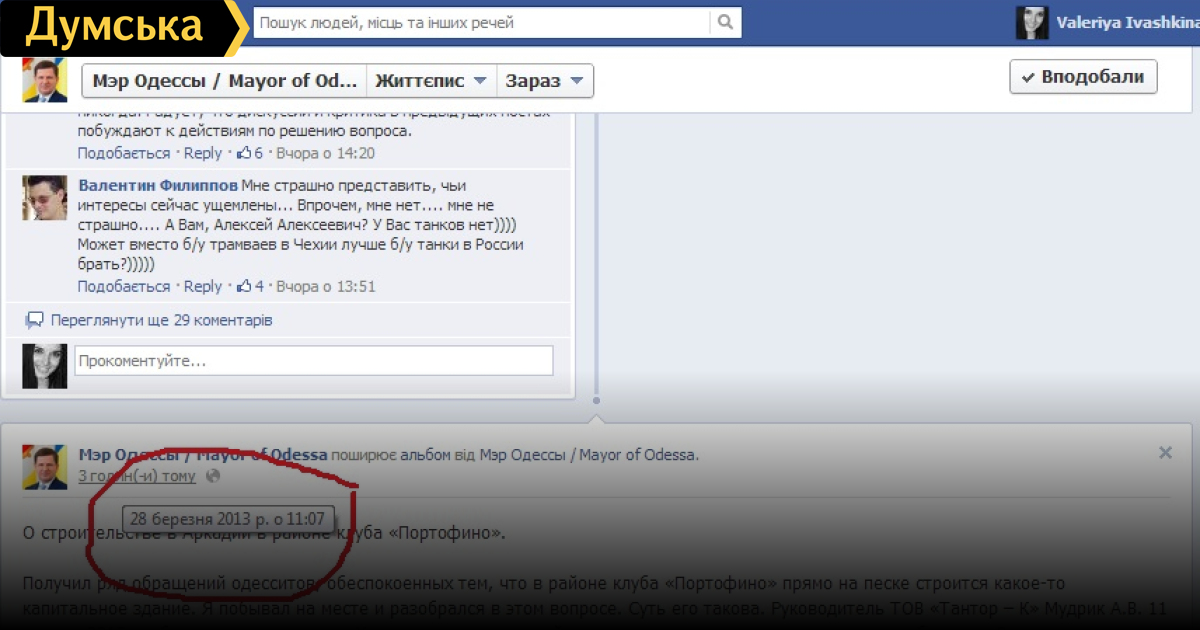Viewport: 1200px width, 630px height.
Task: Toggle the Вподобали like button
Action: tap(1083, 77)
